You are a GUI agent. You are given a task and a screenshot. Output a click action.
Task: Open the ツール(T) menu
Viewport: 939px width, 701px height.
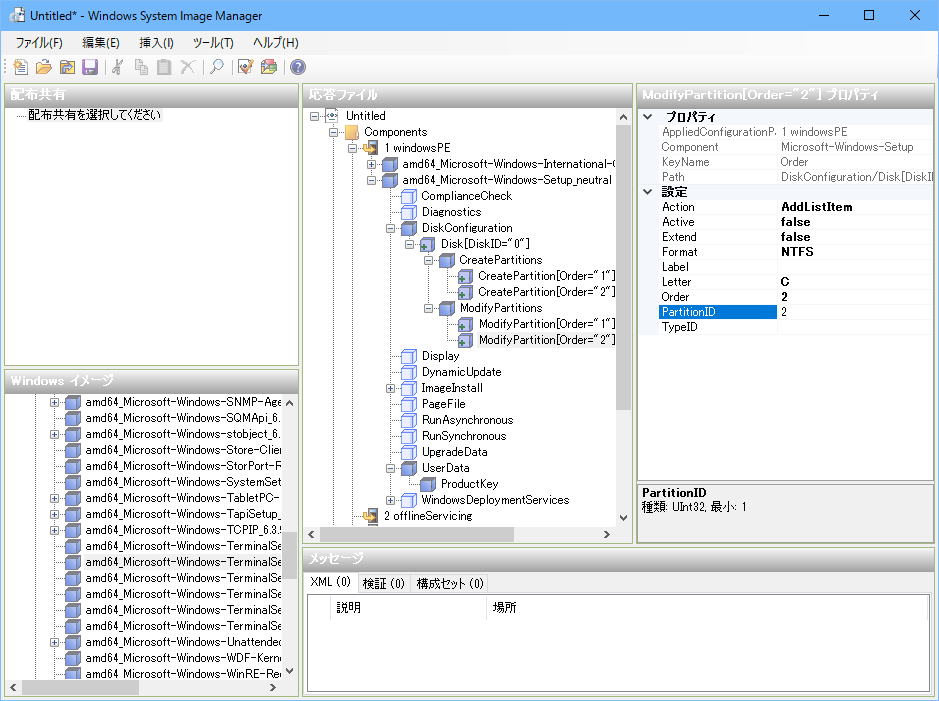pyautogui.click(x=212, y=42)
